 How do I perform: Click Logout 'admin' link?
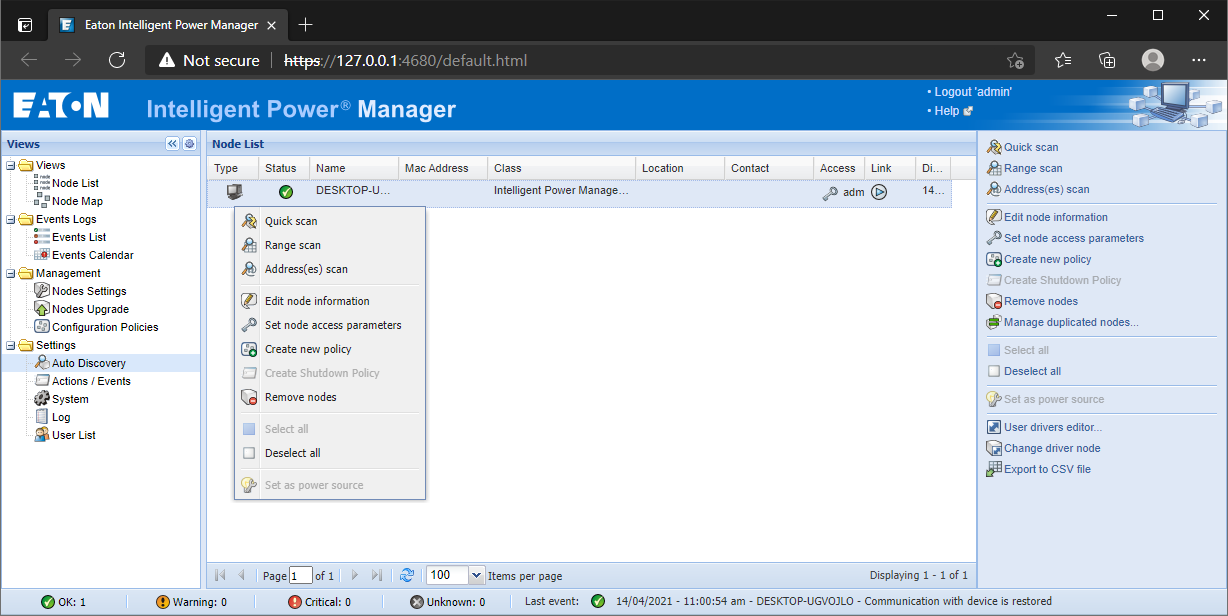[x=973, y=91]
